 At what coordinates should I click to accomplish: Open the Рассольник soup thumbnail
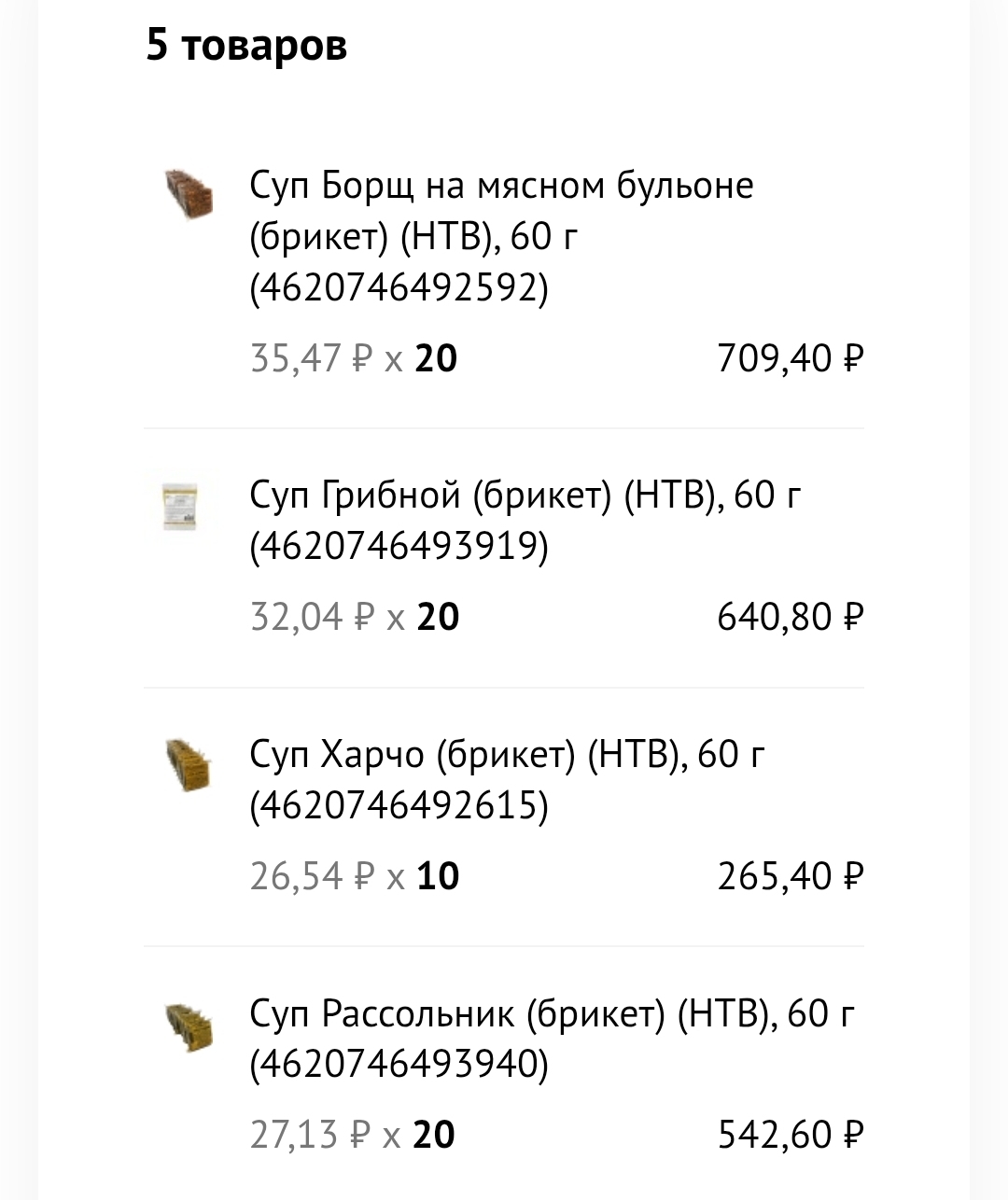(x=189, y=1026)
